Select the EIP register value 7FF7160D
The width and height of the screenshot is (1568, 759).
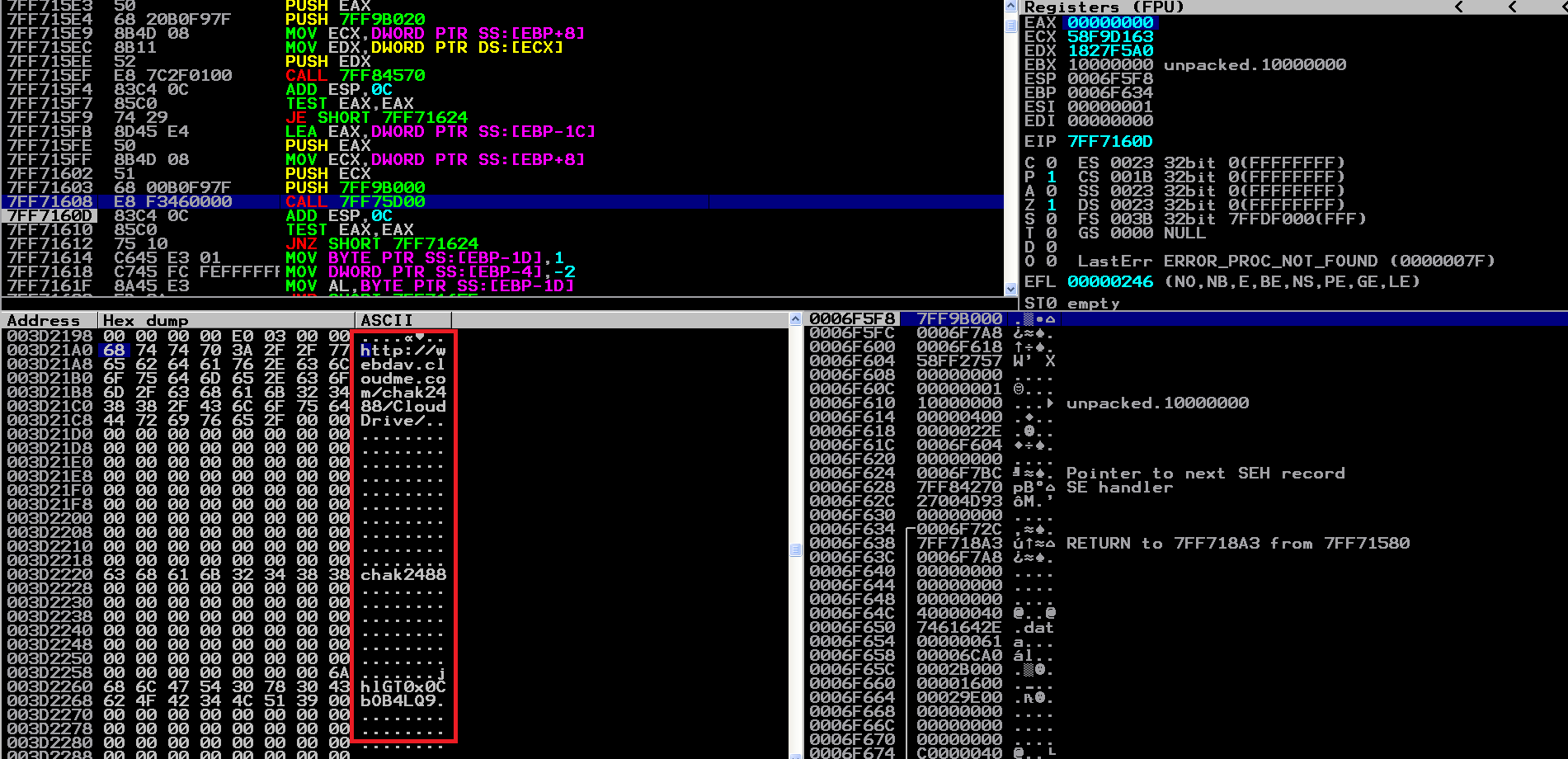point(1110,142)
